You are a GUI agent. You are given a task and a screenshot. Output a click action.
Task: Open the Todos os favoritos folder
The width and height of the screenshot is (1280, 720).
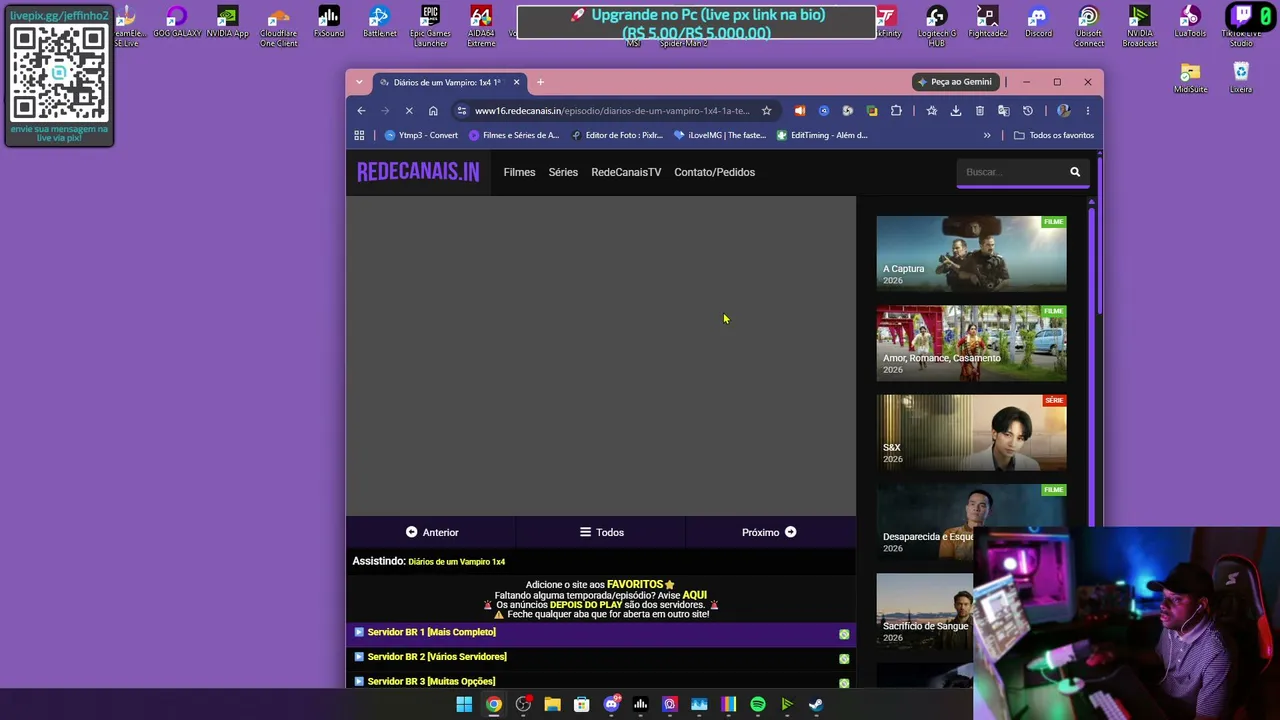(1054, 135)
